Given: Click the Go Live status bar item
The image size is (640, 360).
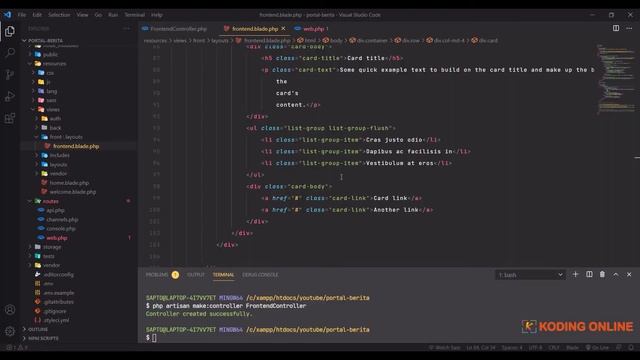Looking at the screenshot, I should point(597,347).
